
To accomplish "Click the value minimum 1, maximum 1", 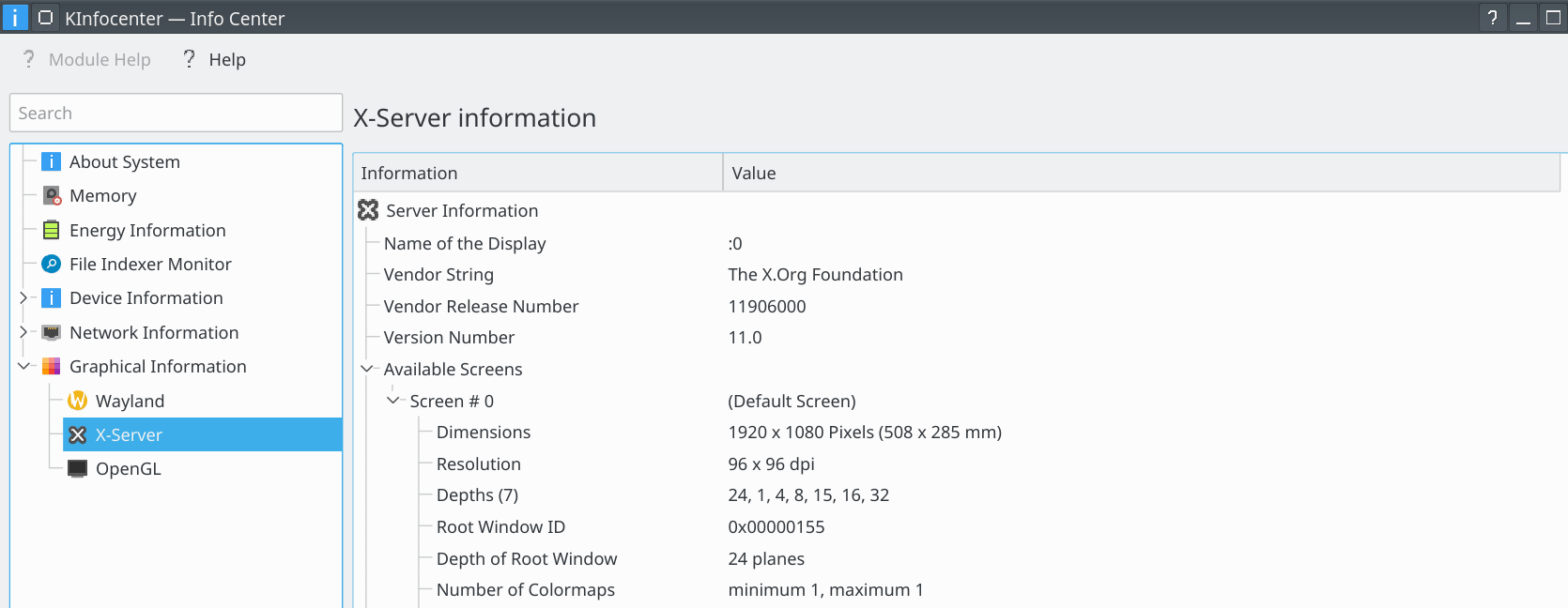I will (825, 590).
